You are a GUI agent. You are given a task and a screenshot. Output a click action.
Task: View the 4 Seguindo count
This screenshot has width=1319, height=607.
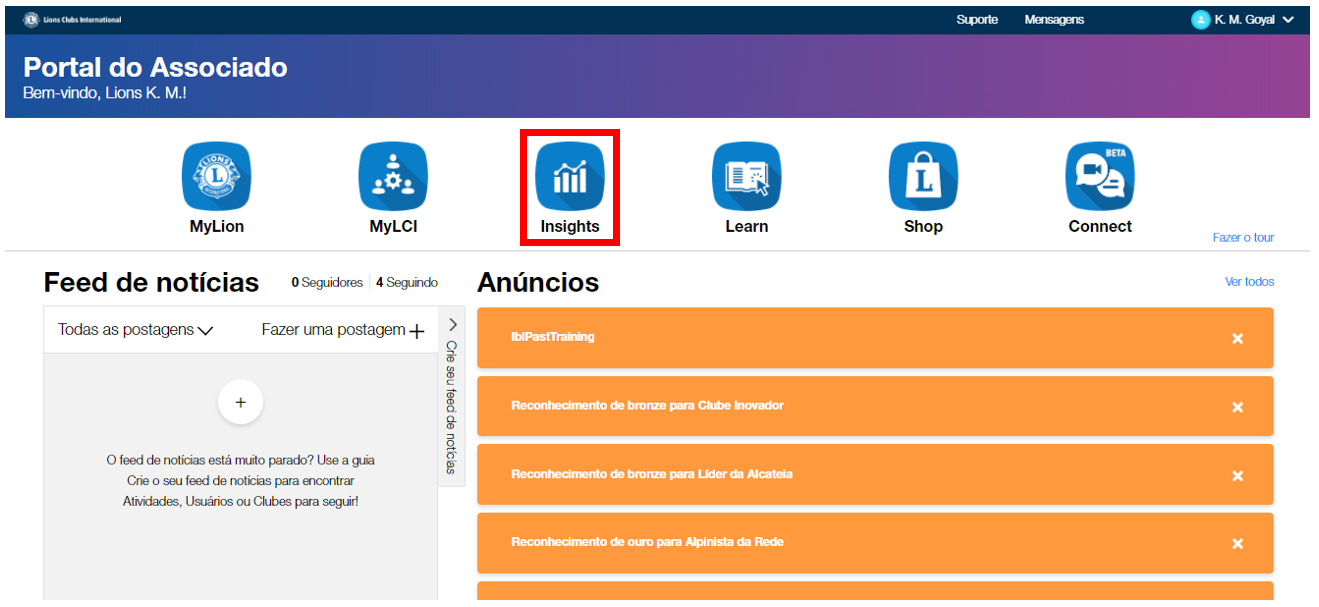coord(407,283)
